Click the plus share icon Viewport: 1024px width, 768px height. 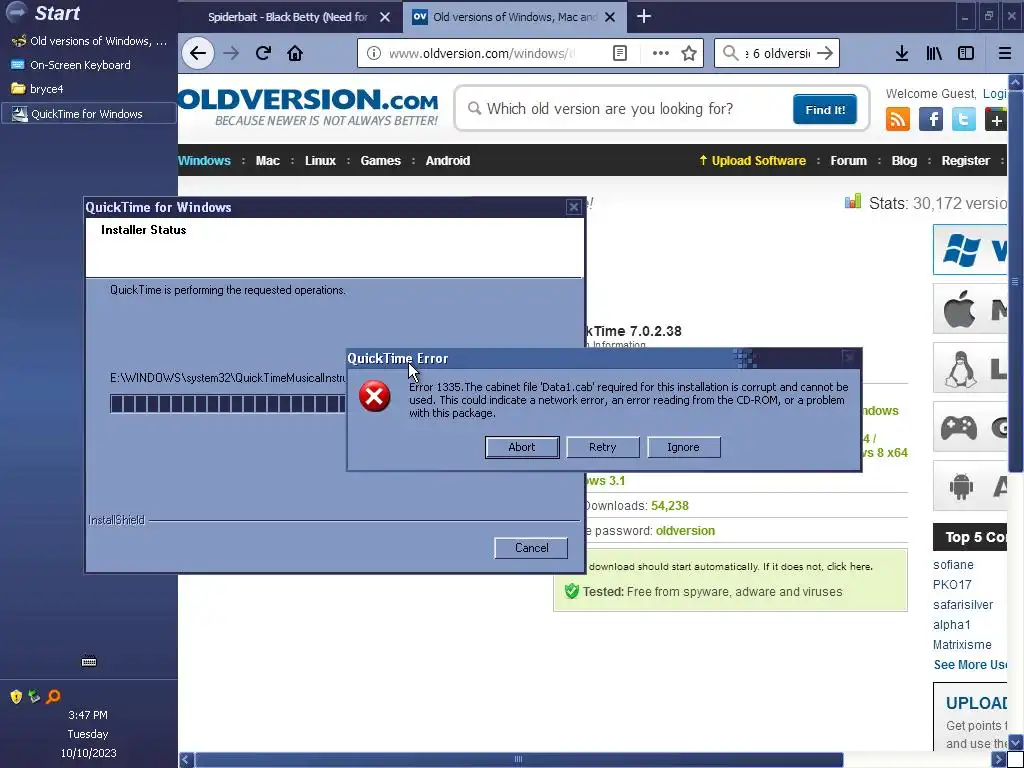click(x=995, y=120)
